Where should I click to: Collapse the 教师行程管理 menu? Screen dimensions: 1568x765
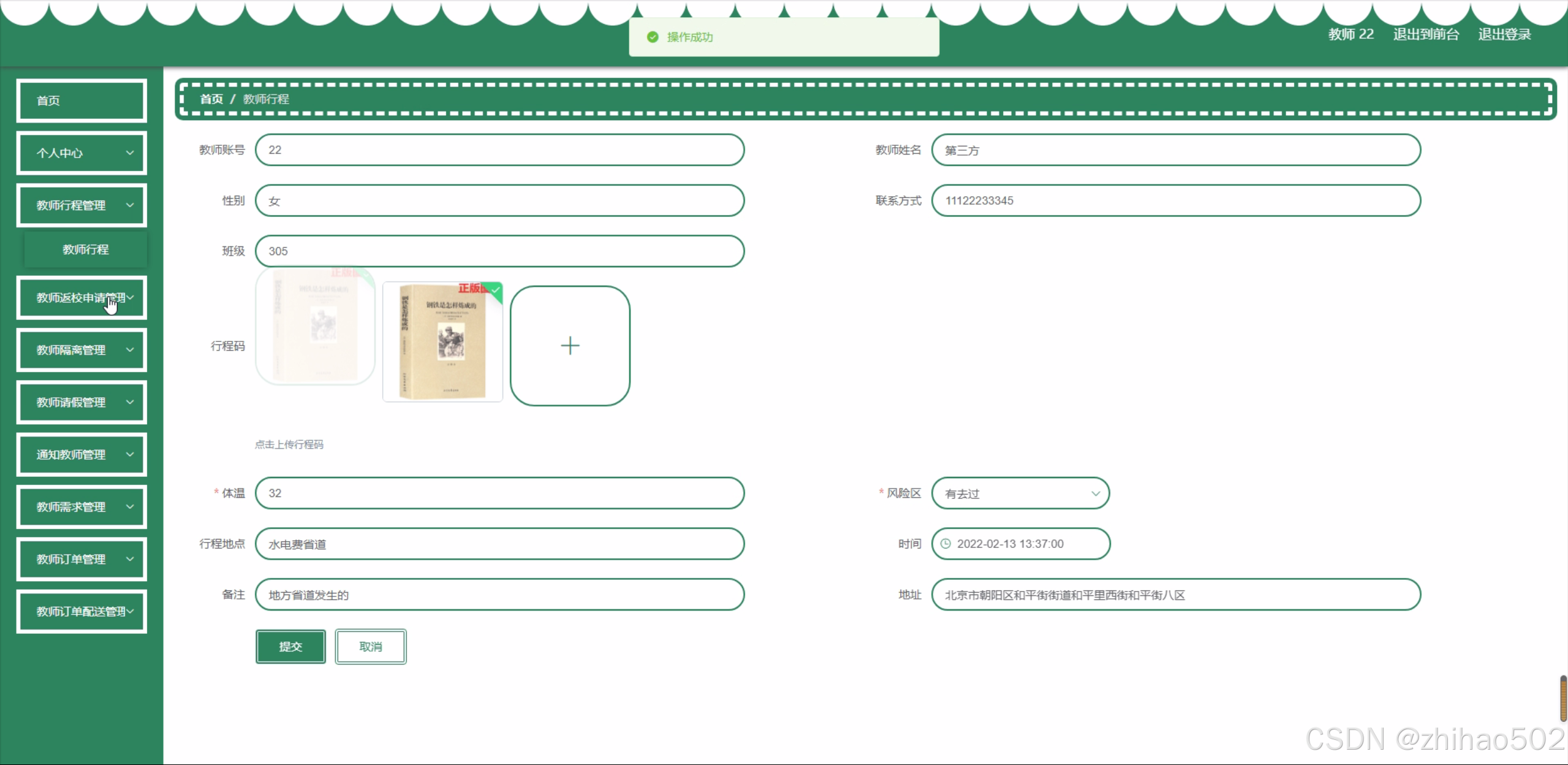pyautogui.click(x=81, y=205)
